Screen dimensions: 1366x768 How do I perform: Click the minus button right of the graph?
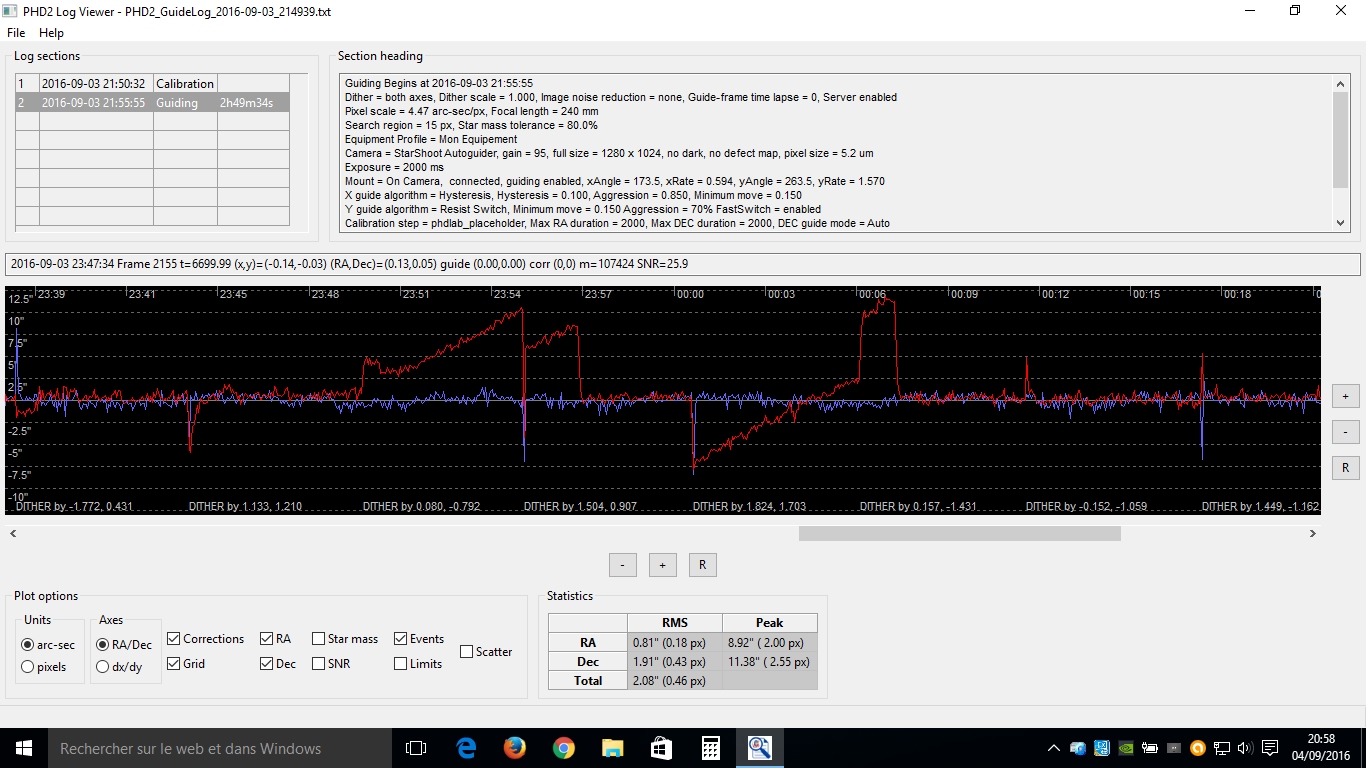(1345, 432)
